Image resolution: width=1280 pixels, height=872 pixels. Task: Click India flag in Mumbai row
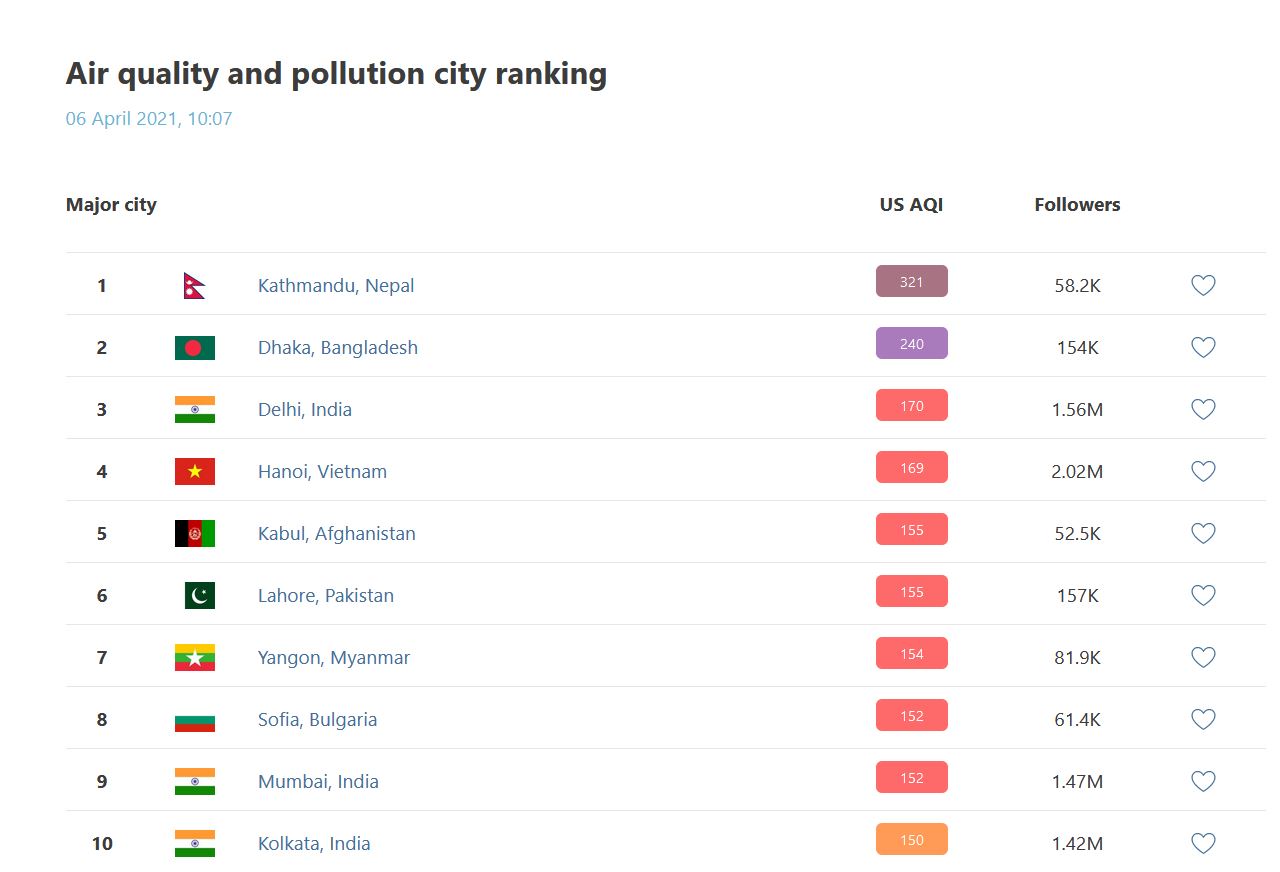coord(195,782)
